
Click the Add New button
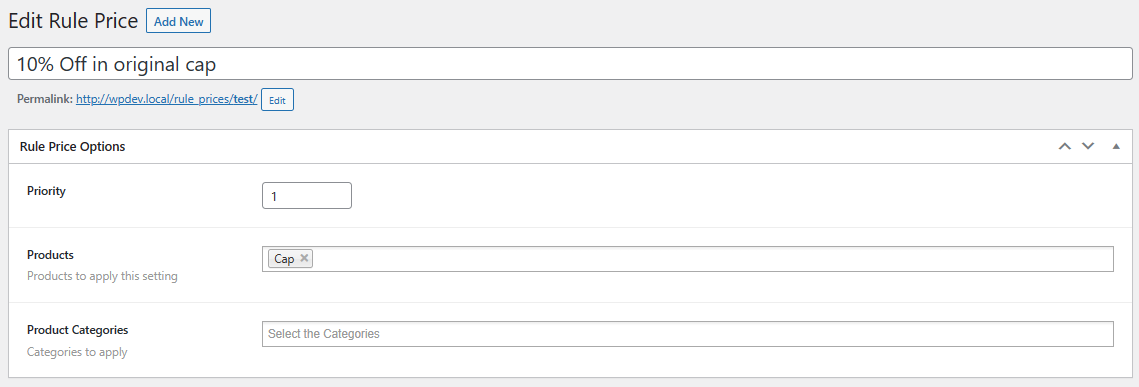tap(179, 21)
